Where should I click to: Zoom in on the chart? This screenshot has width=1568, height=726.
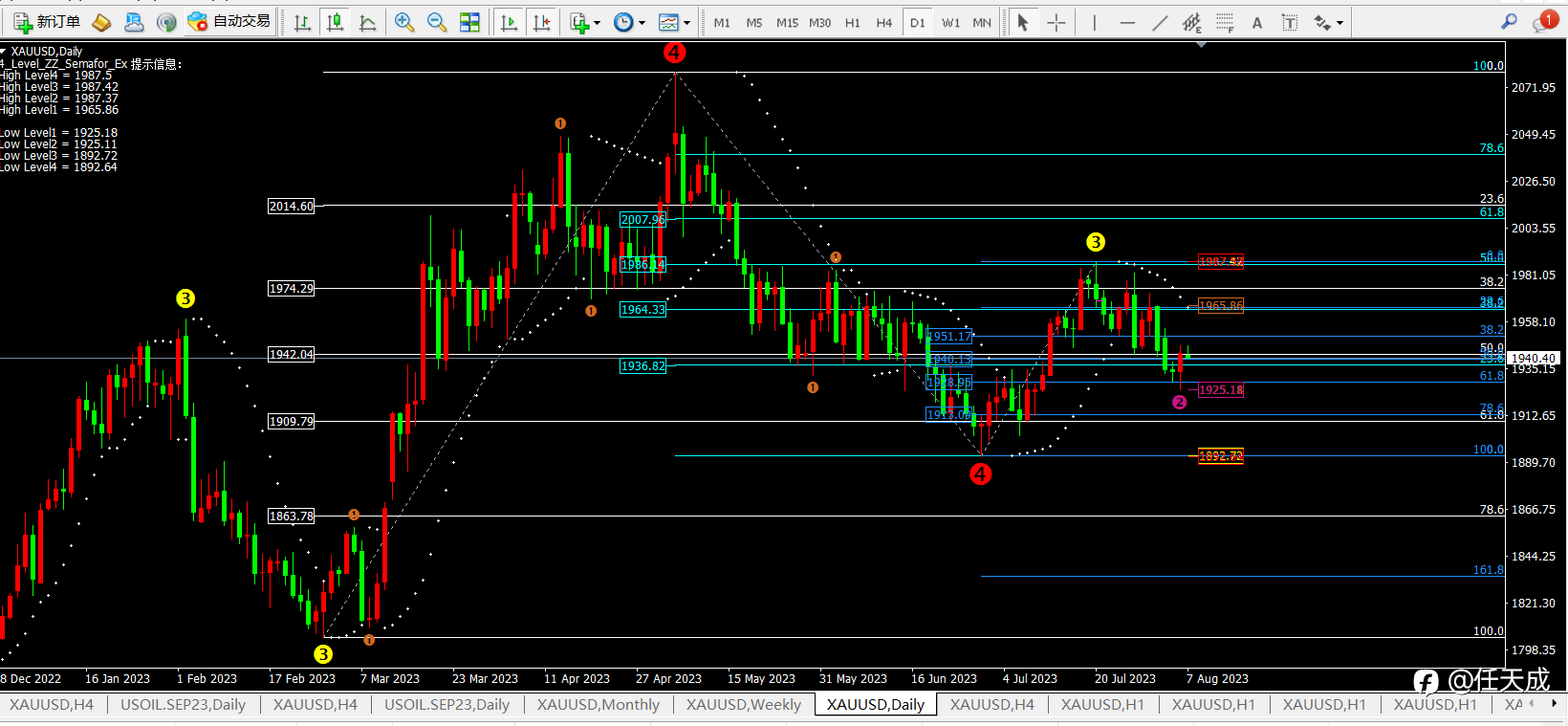[404, 22]
